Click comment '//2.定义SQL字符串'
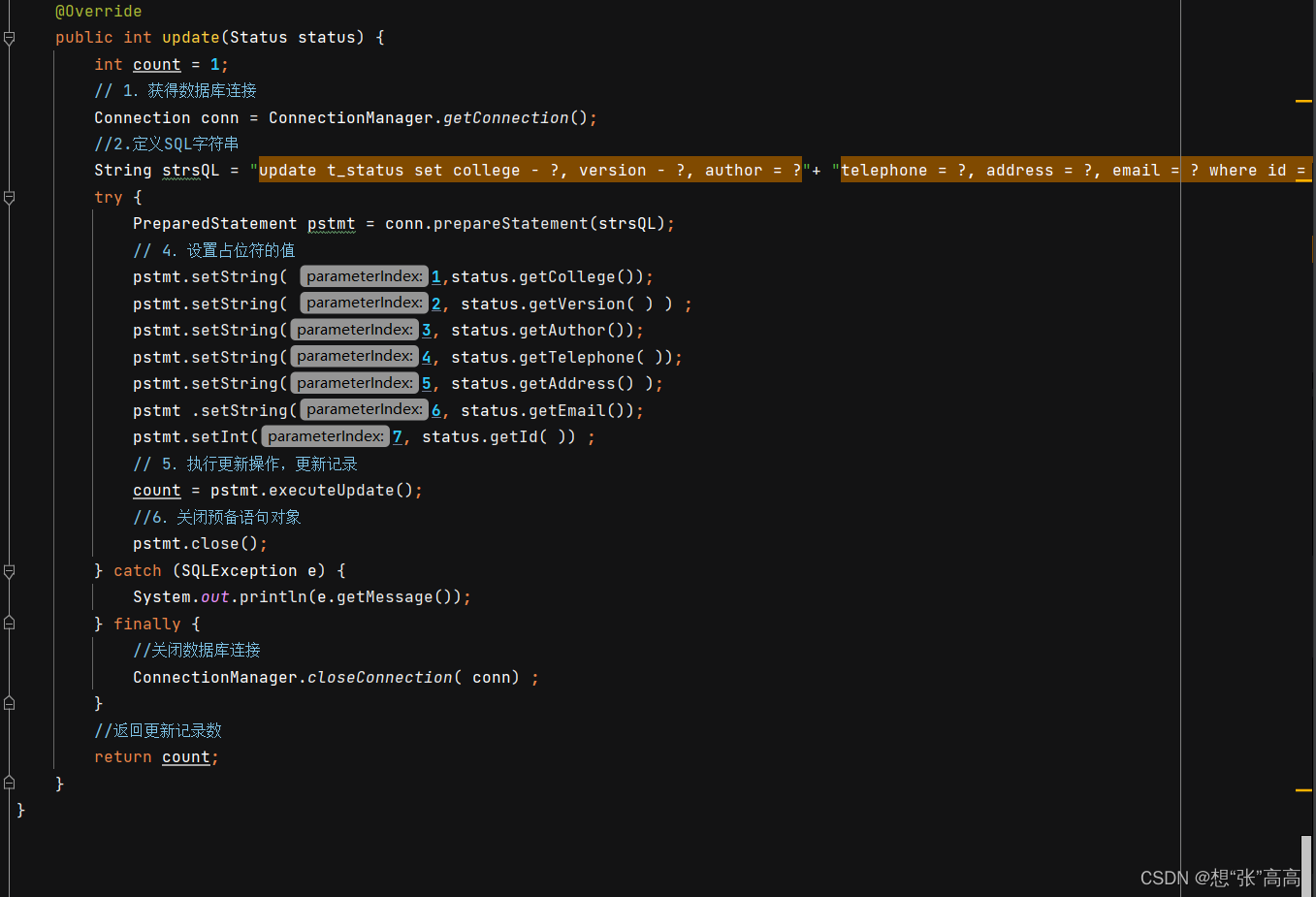Viewport: 1316px width, 897px height. point(167,144)
